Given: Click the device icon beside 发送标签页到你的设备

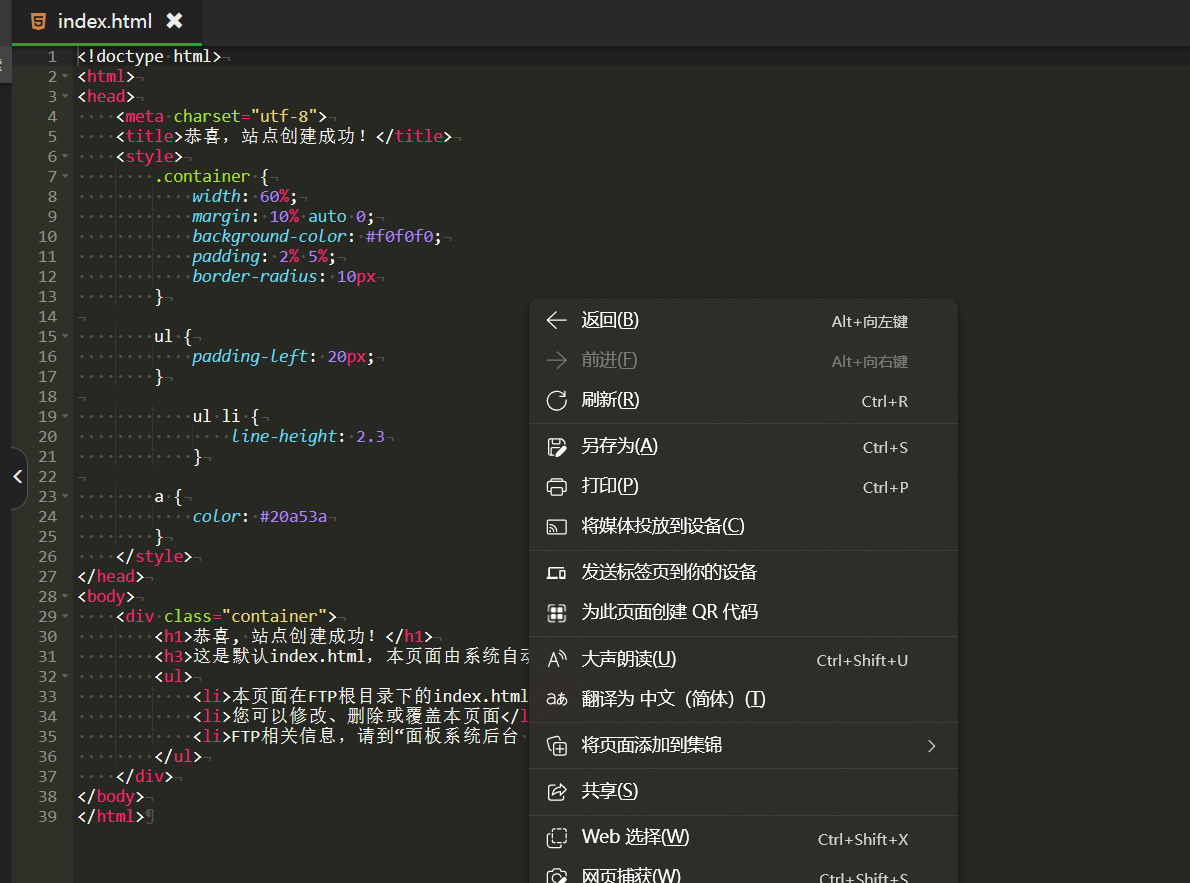Looking at the screenshot, I should click(556, 573).
